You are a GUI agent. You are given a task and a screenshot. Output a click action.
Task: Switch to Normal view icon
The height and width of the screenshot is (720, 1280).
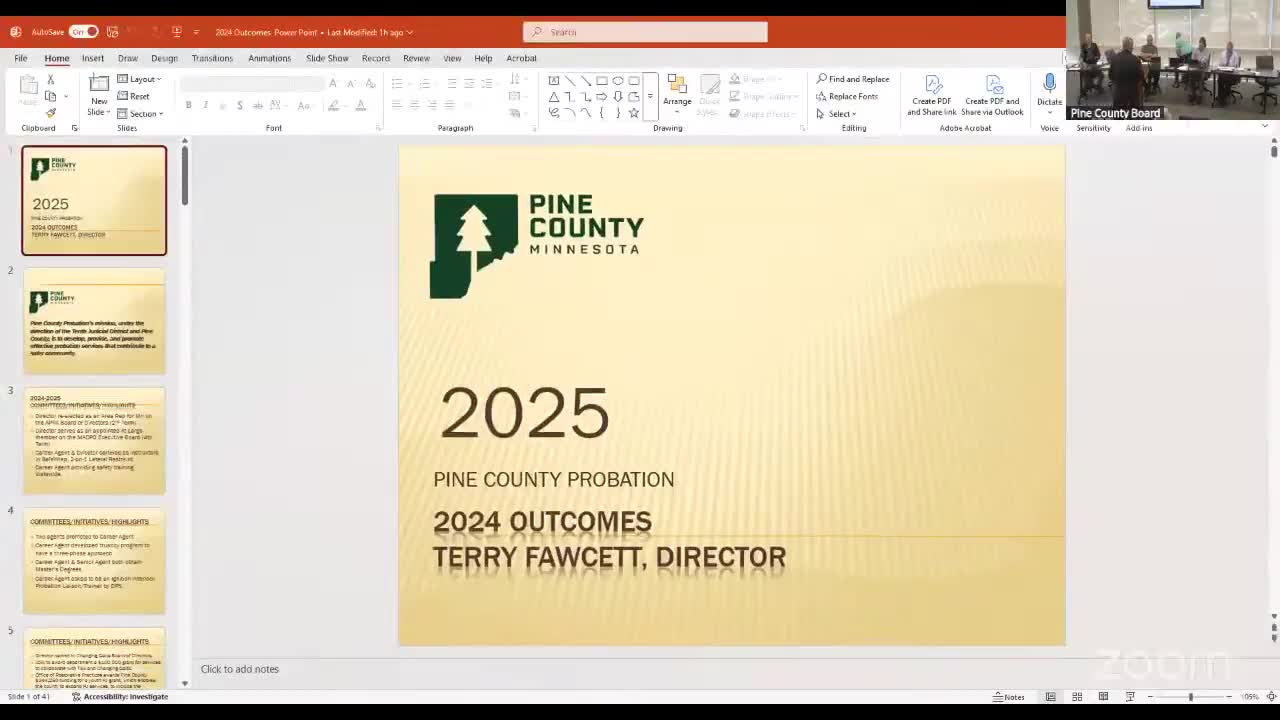(1050, 697)
